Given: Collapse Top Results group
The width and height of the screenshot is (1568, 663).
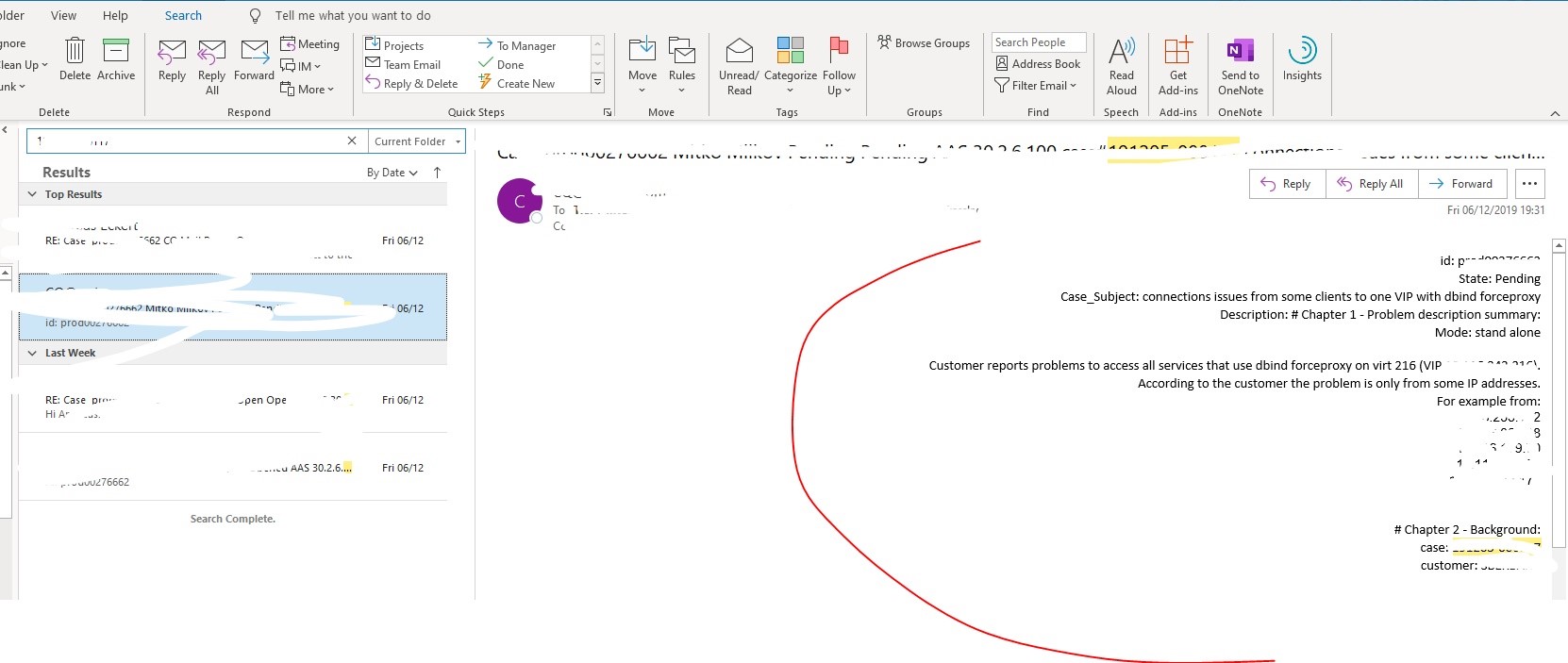Looking at the screenshot, I should pos(32,194).
